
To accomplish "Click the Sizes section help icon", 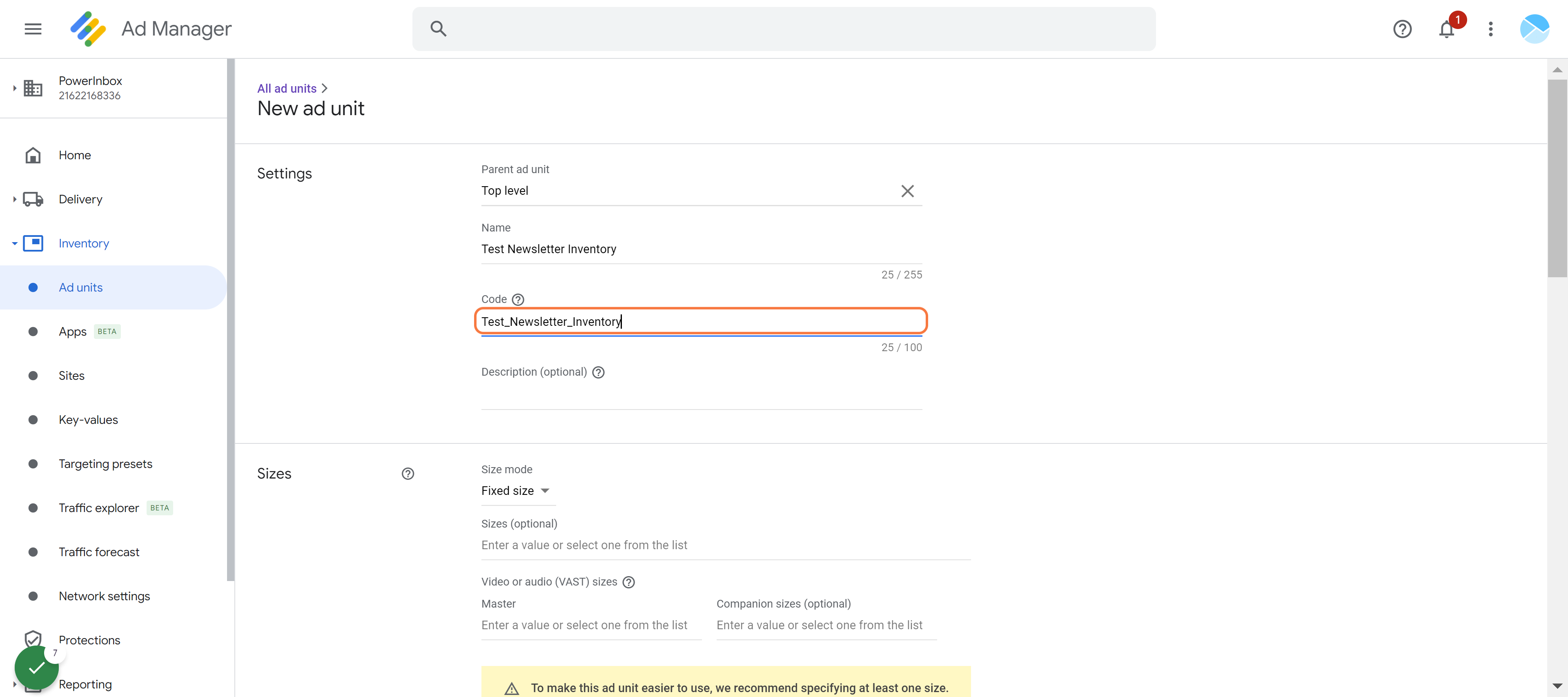I will click(408, 474).
